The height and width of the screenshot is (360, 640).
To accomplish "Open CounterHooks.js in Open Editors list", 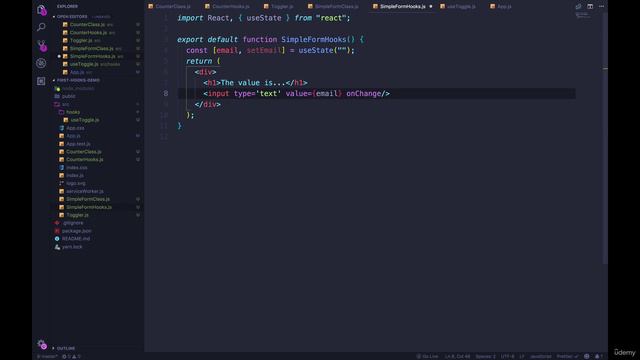I will pos(89,33).
